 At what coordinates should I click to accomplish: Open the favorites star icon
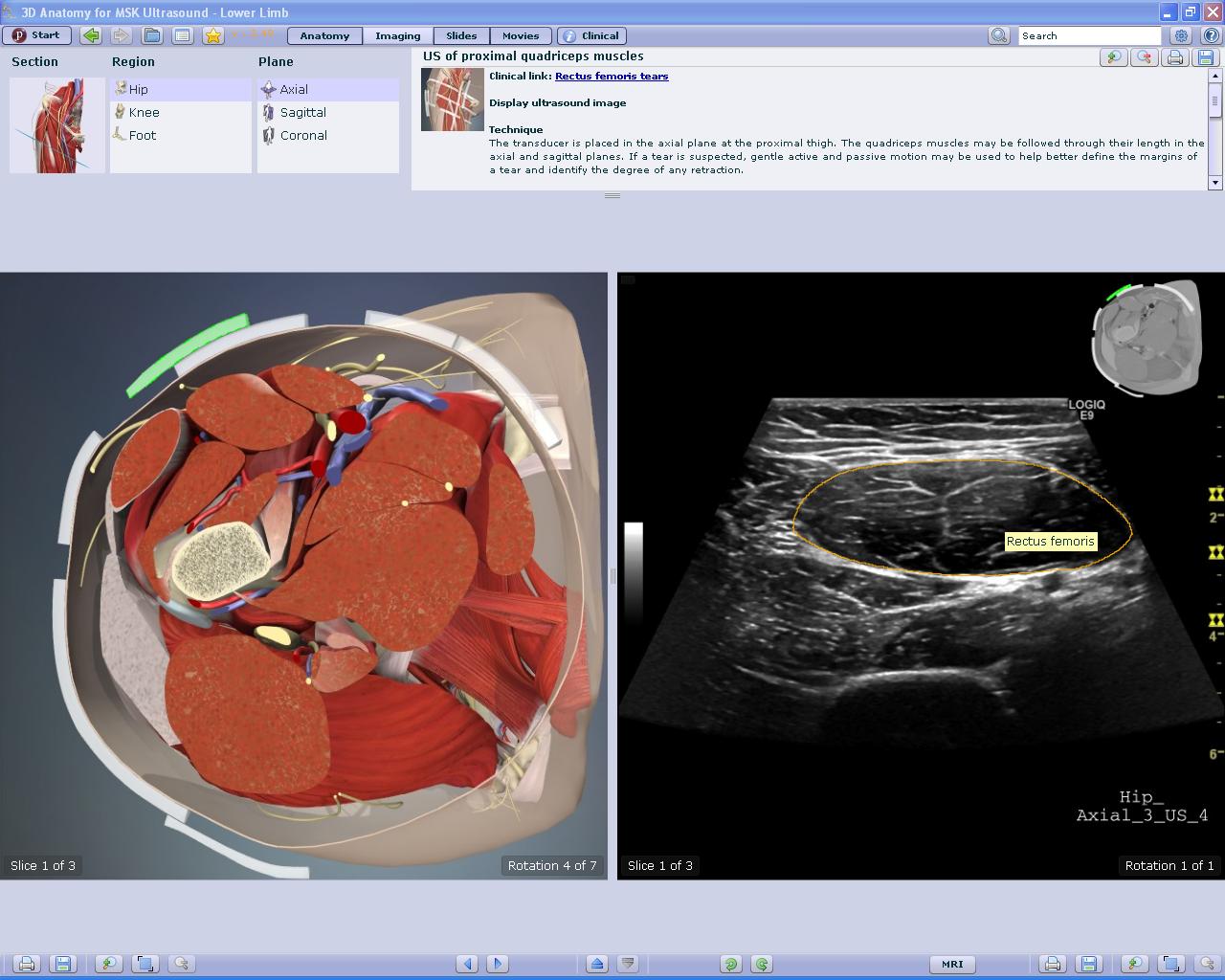coord(212,35)
